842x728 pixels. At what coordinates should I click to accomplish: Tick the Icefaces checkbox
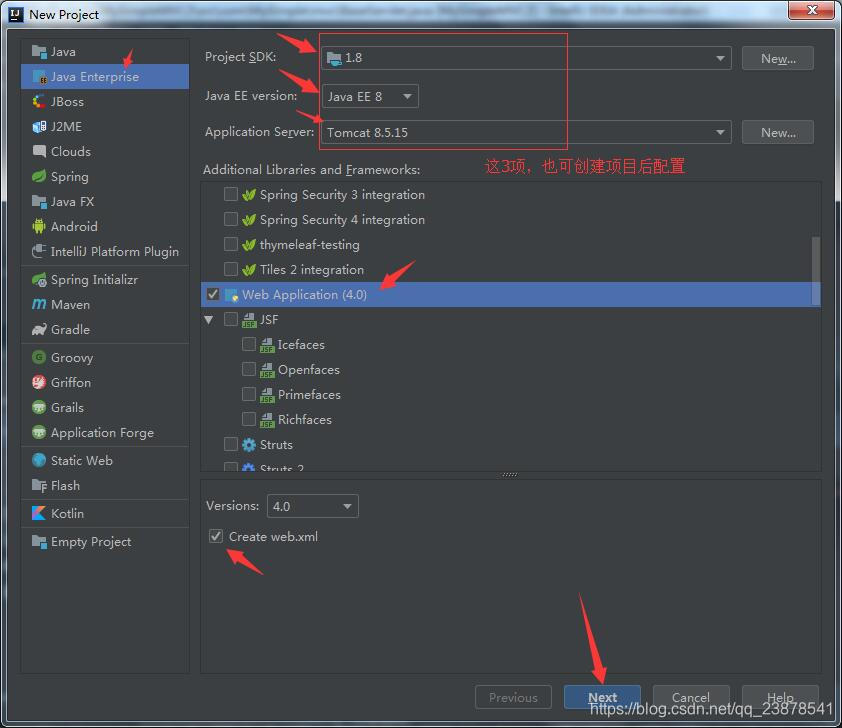tap(249, 344)
